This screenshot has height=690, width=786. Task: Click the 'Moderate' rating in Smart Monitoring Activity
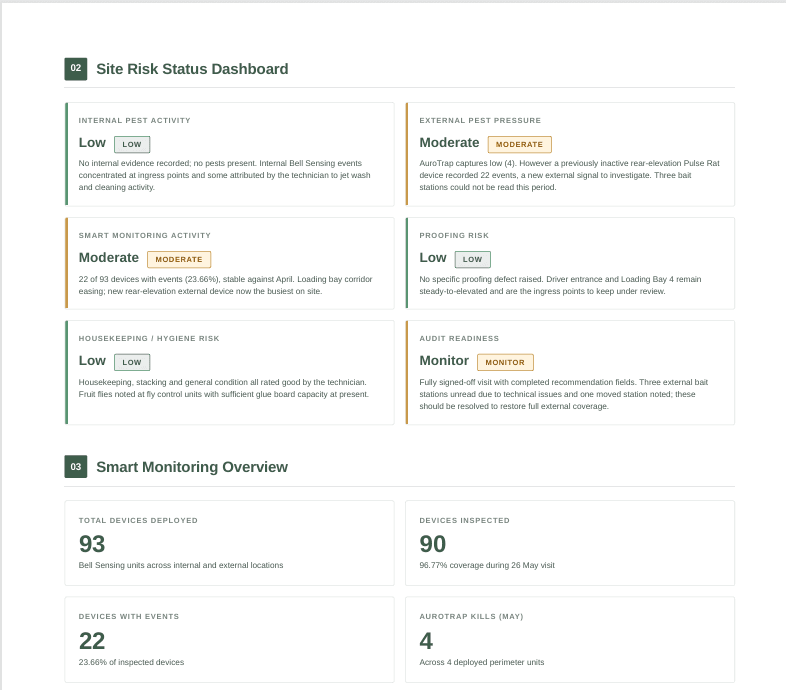pyautogui.click(x=109, y=258)
